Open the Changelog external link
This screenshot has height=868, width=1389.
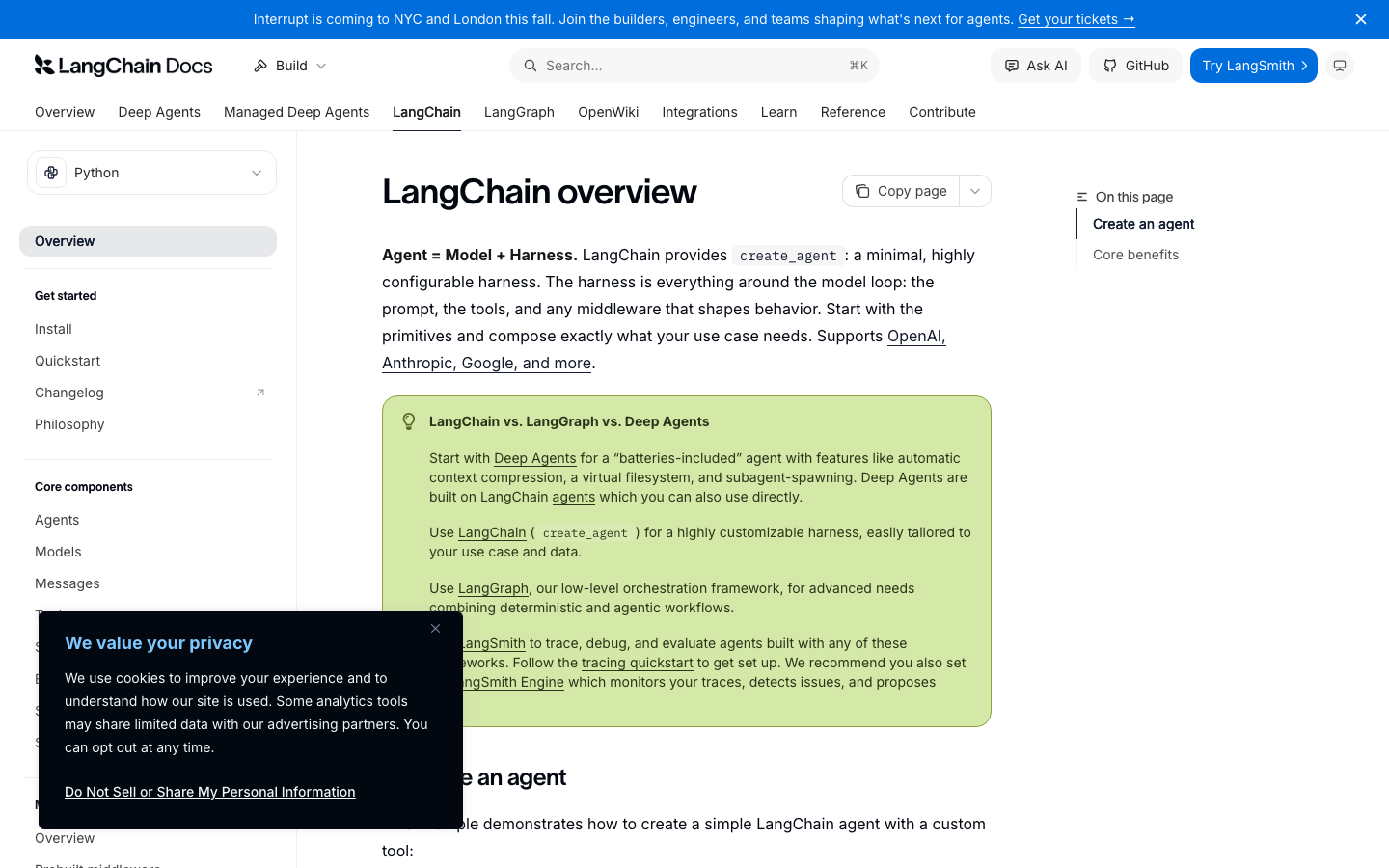pyautogui.click(x=148, y=393)
